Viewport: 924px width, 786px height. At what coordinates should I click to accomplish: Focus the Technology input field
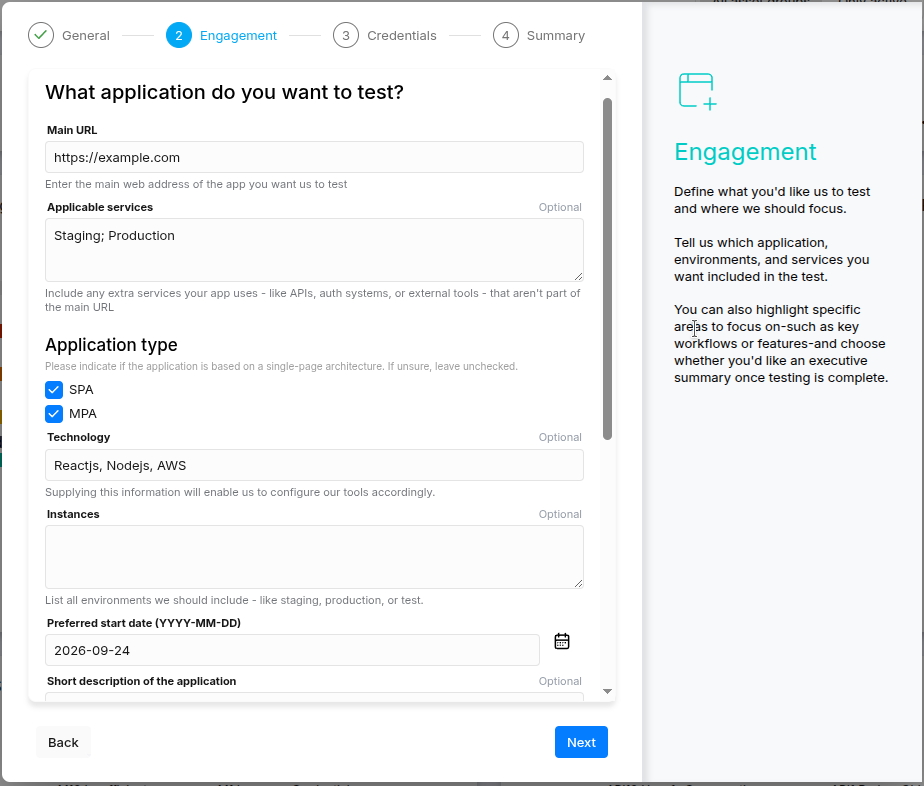(315, 465)
